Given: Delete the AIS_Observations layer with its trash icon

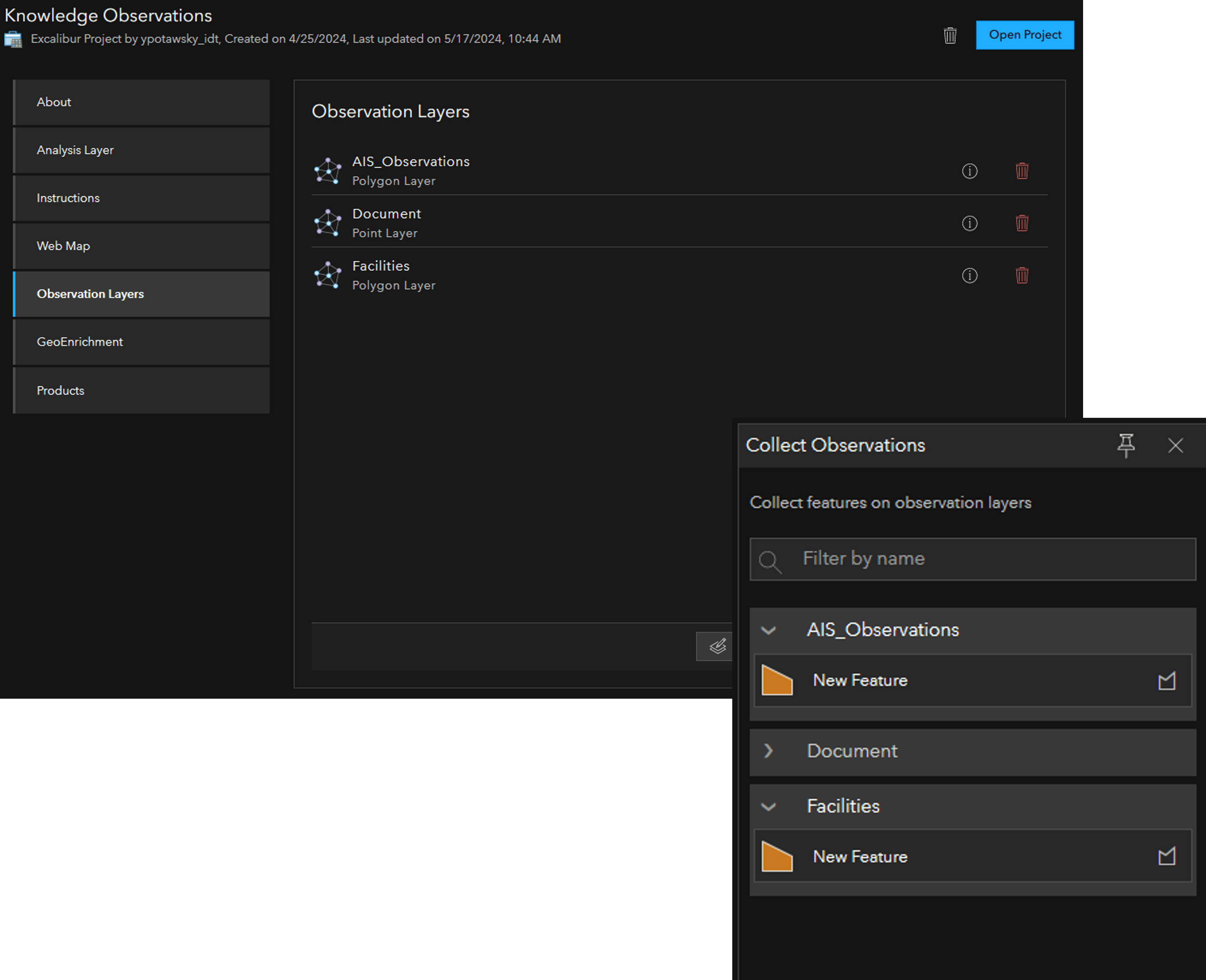Looking at the screenshot, I should coord(1021,171).
